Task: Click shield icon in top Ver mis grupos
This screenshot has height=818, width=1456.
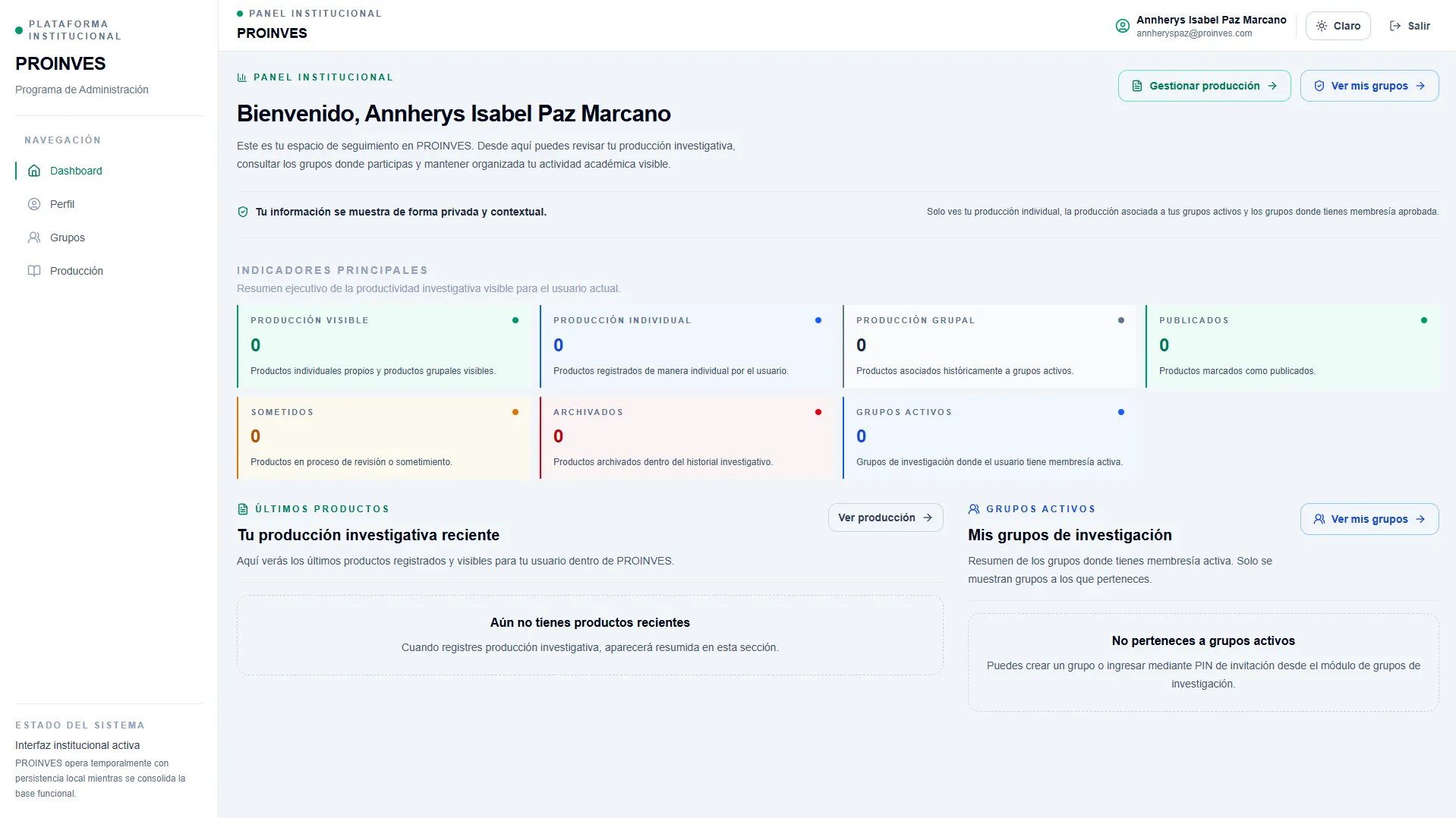Action: coord(1319,86)
